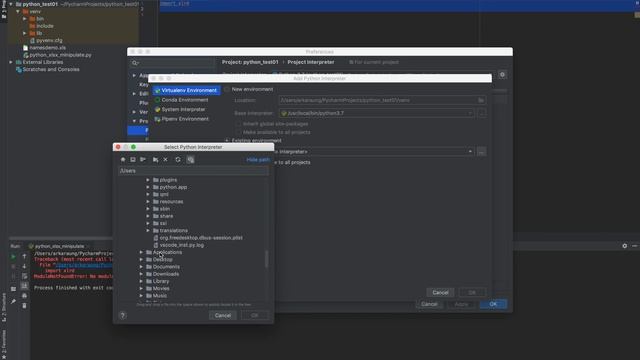Toggle show hidden files icon
Screen dimensions: 640x360
click(190, 160)
